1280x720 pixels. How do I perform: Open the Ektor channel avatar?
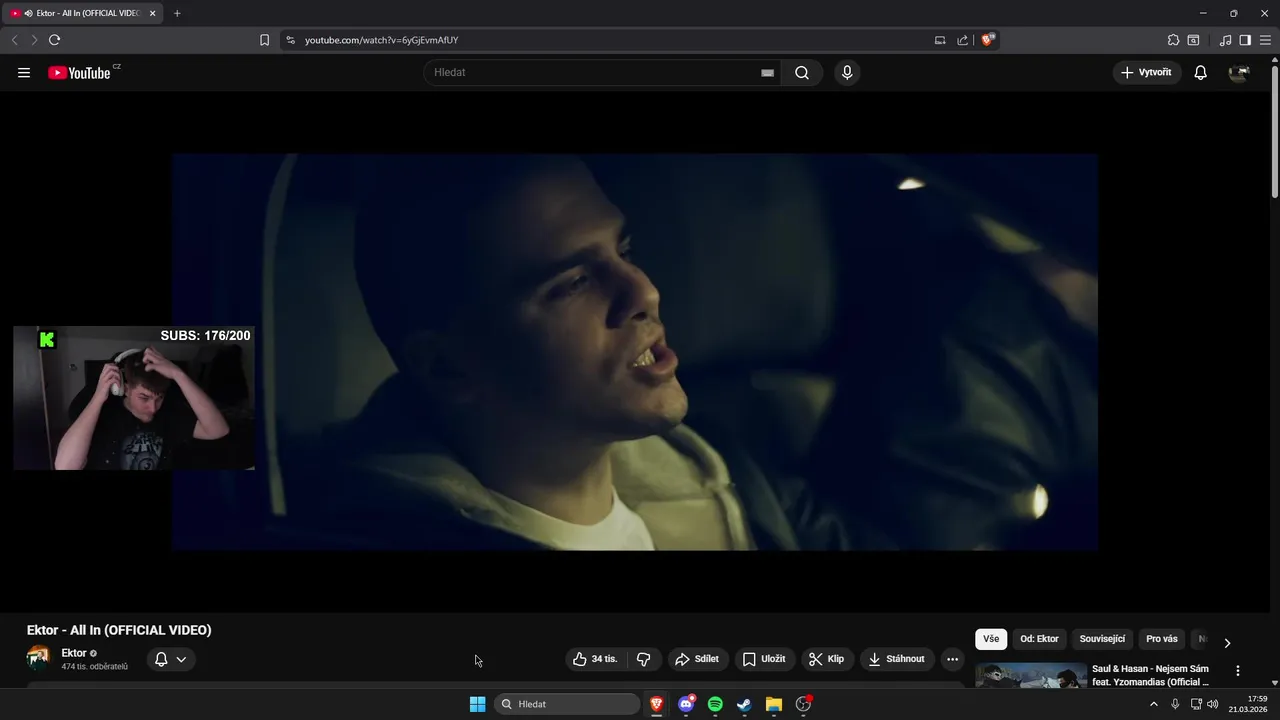[38, 658]
